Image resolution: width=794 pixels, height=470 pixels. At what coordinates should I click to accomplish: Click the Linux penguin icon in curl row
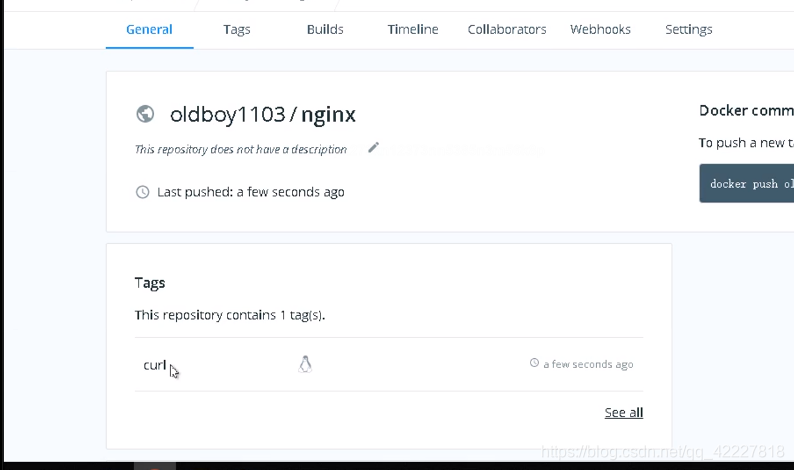(305, 364)
